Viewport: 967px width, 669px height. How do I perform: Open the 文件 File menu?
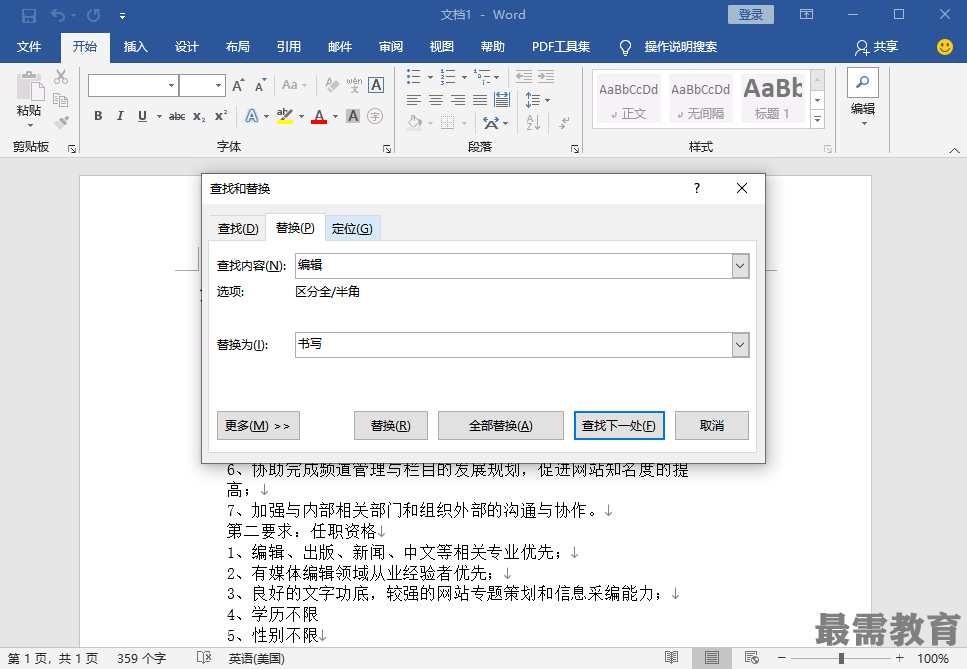pos(29,47)
